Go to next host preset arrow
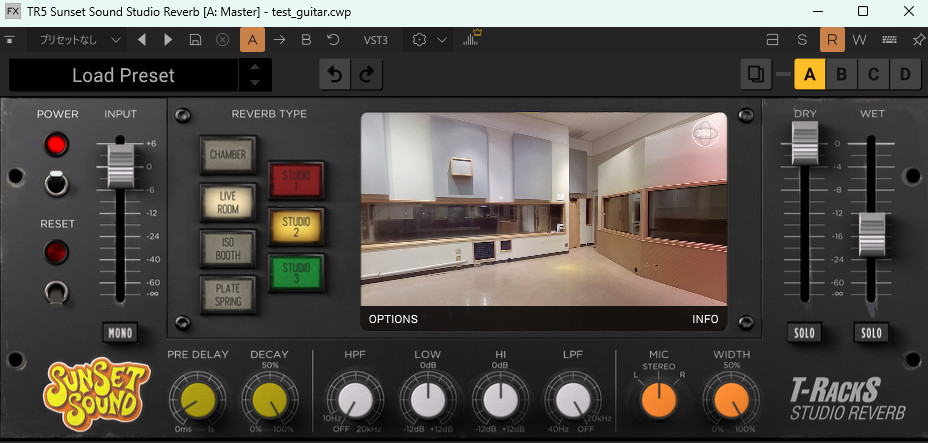 168,40
